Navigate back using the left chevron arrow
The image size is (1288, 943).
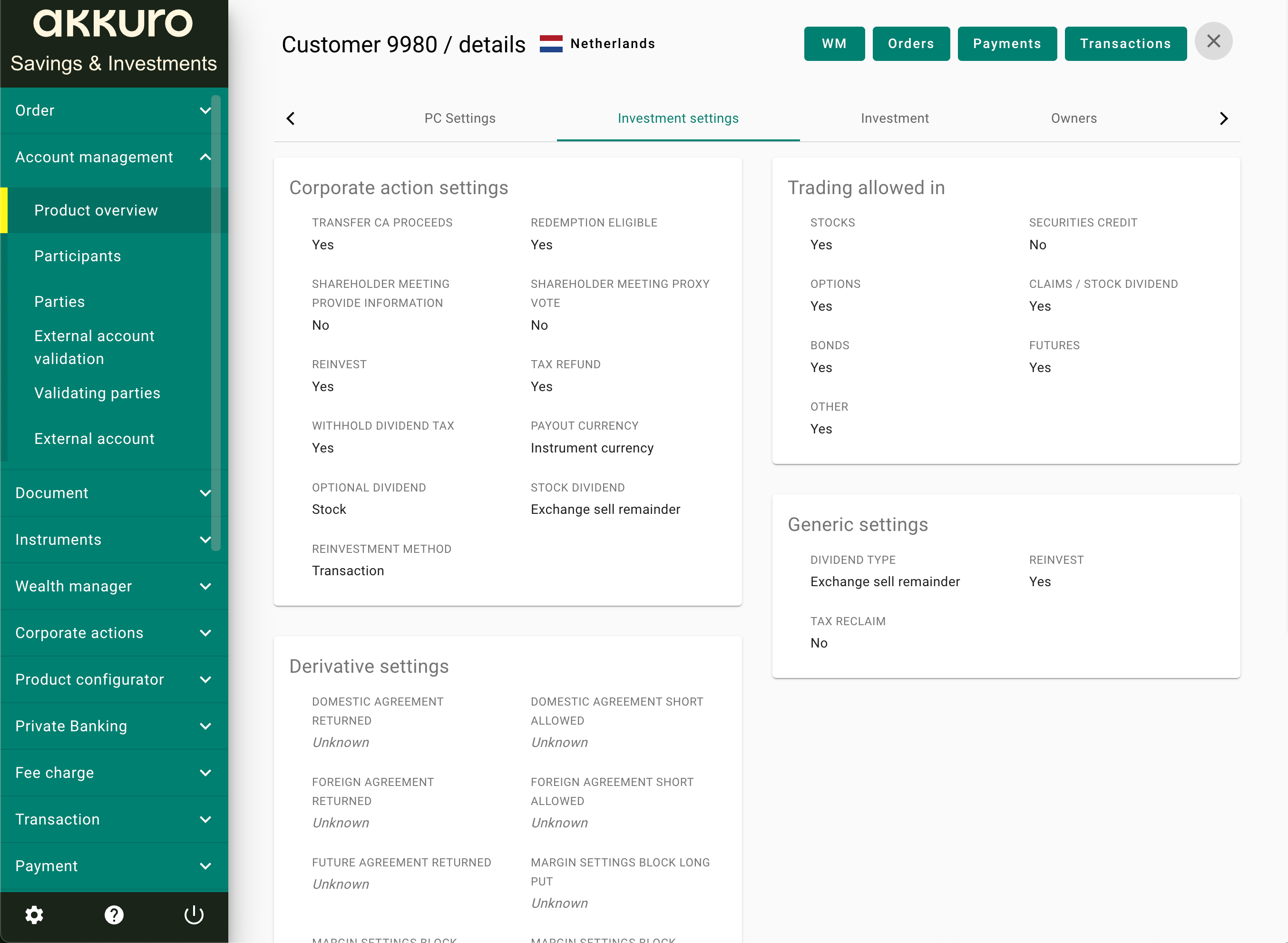coord(290,118)
